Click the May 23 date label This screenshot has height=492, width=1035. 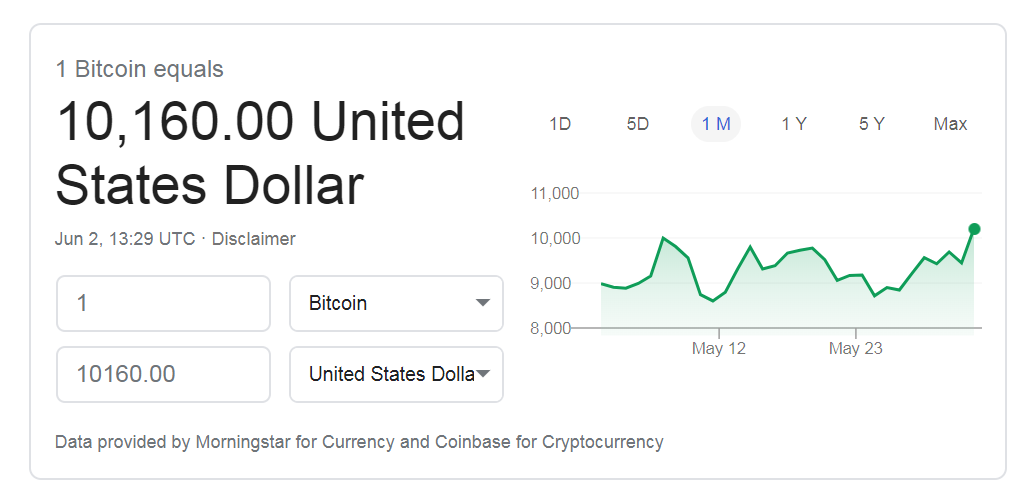tap(856, 348)
